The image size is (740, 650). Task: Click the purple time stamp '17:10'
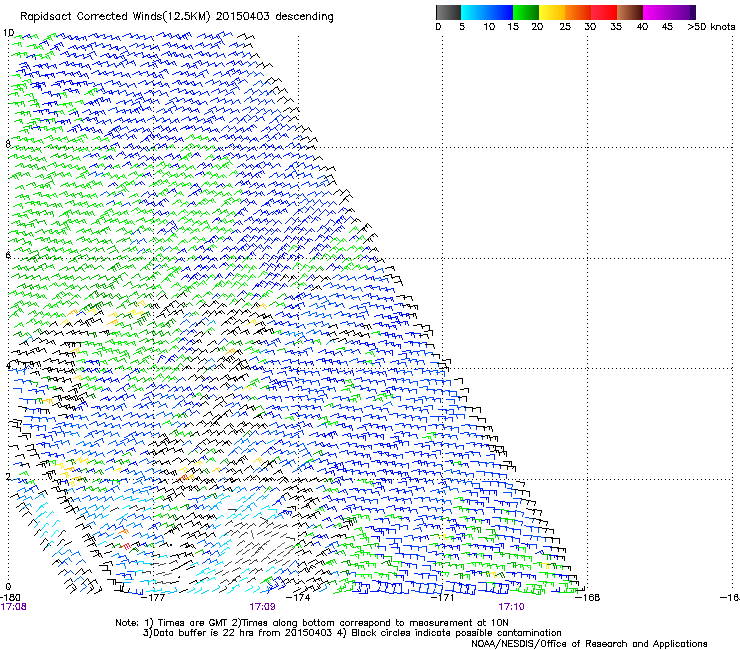(512, 607)
